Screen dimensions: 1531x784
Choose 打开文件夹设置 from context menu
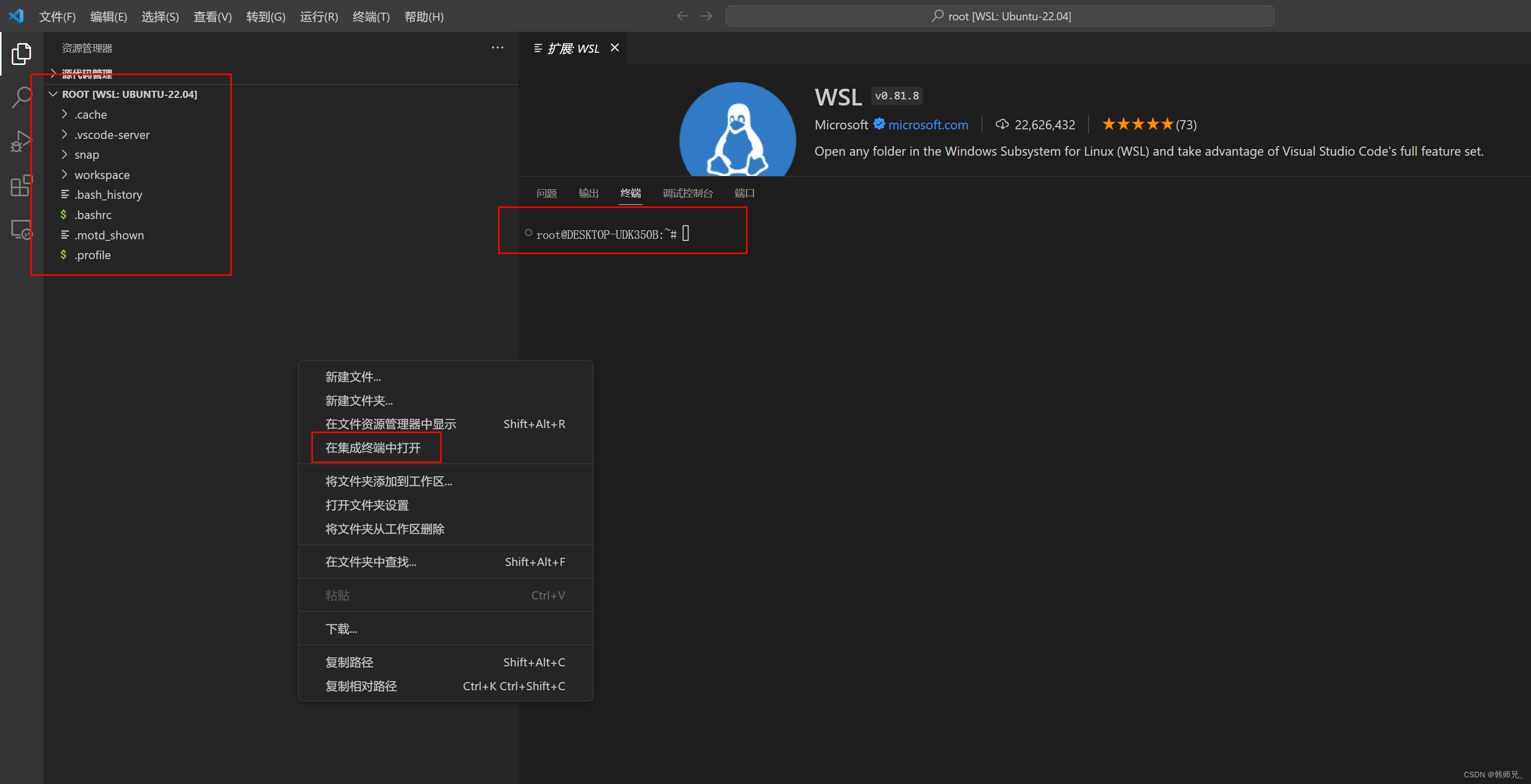coord(446,505)
